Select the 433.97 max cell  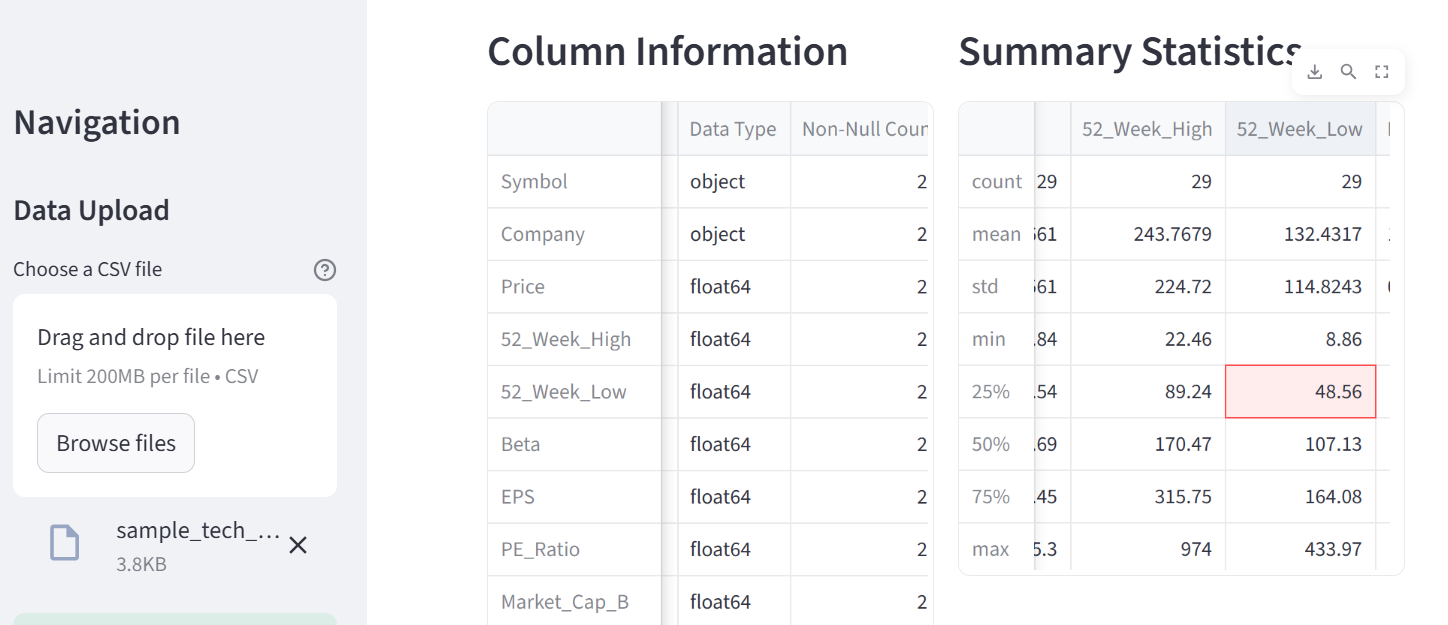point(1300,549)
